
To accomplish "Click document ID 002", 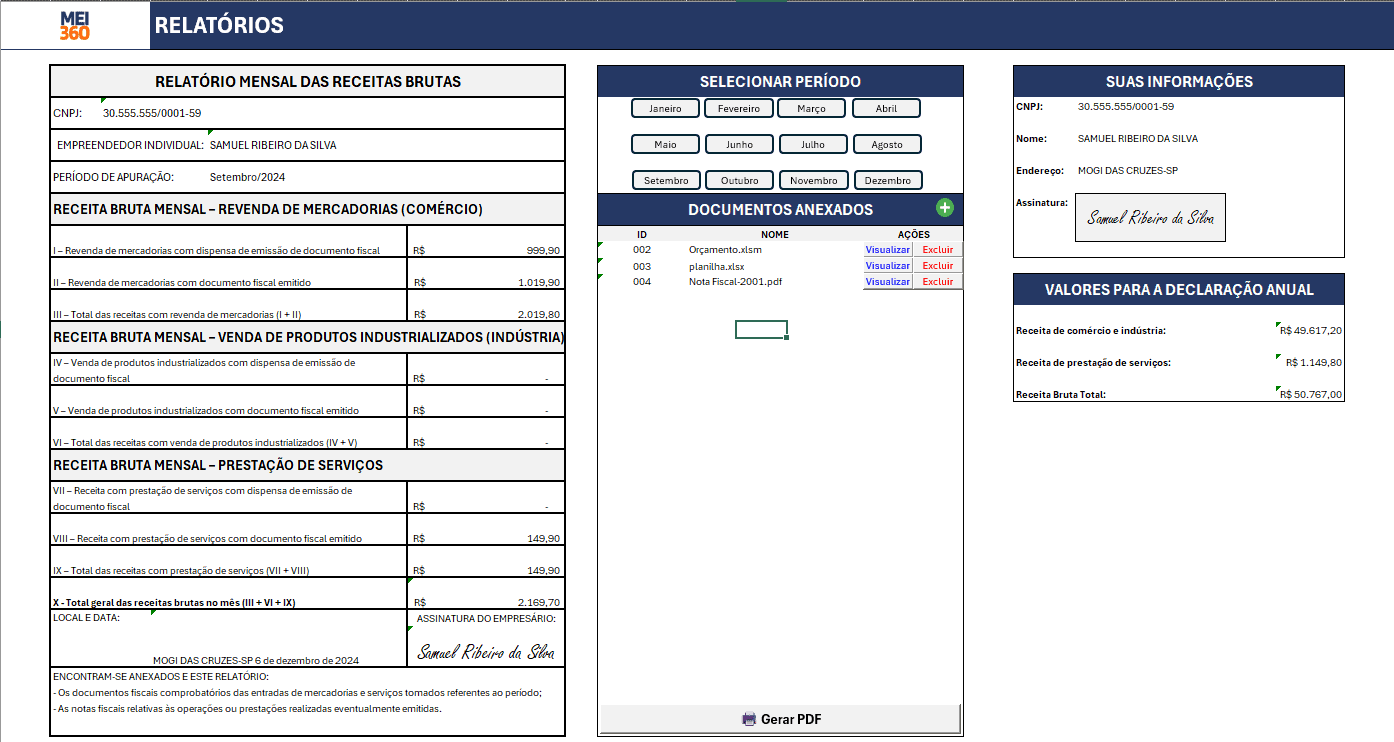I will pyautogui.click(x=642, y=250).
